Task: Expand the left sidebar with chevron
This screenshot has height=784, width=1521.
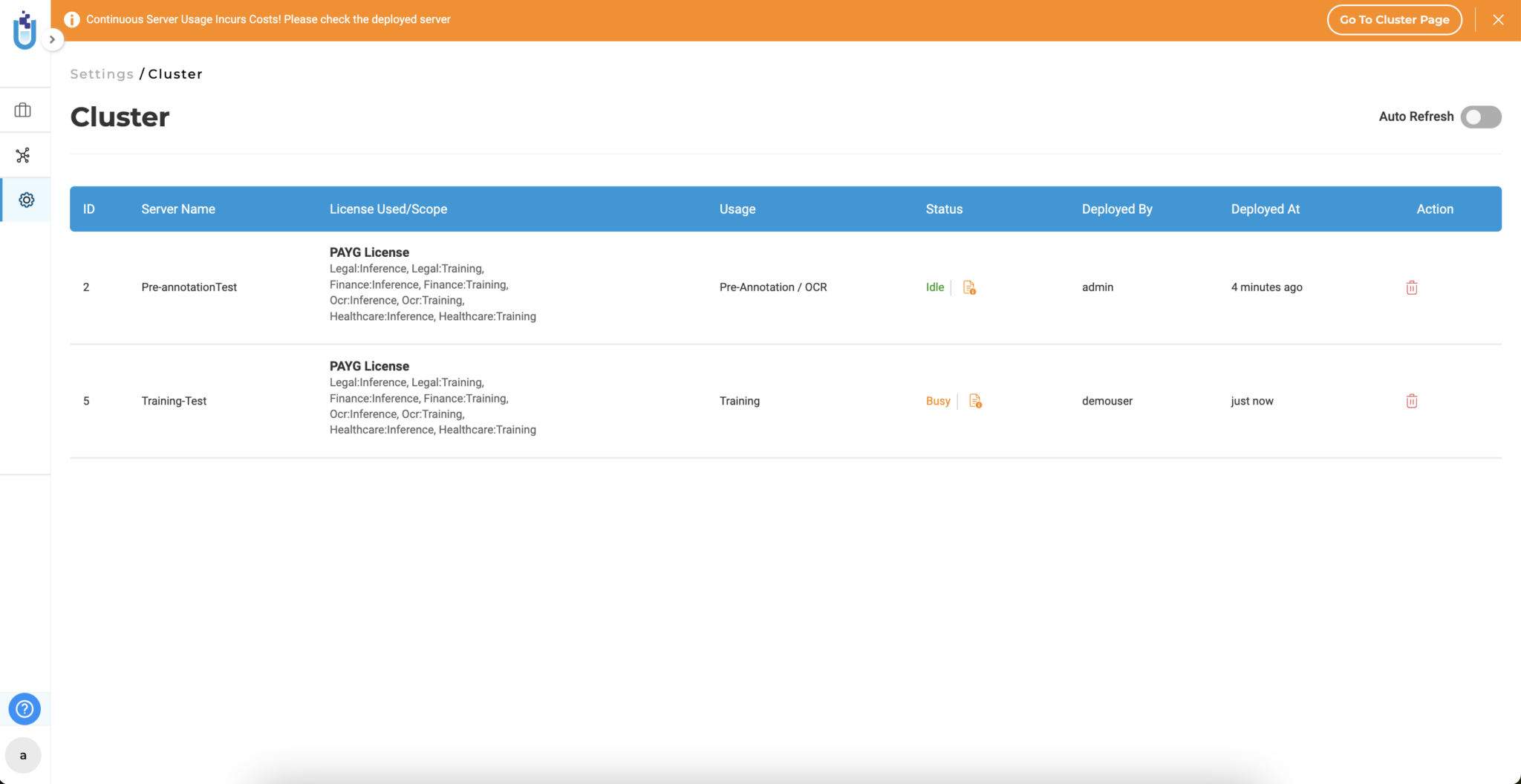Action: 52,39
